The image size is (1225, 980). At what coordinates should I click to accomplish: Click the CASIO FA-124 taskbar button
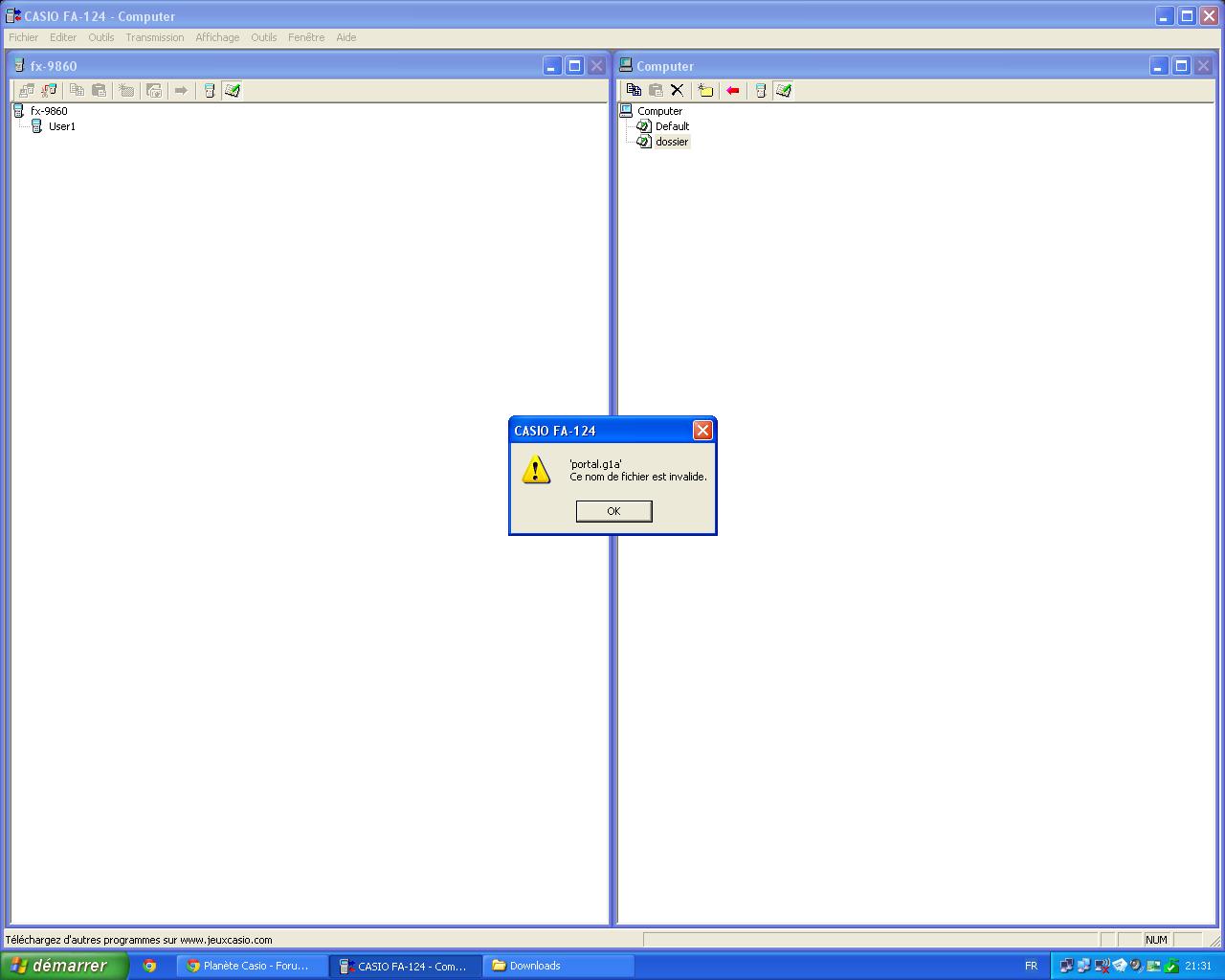(406, 966)
